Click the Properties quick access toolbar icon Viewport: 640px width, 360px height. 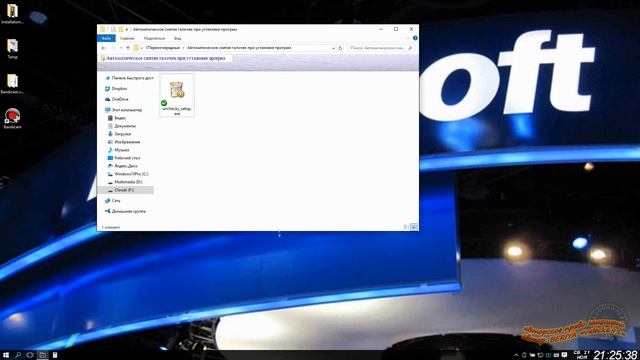[x=113, y=29]
